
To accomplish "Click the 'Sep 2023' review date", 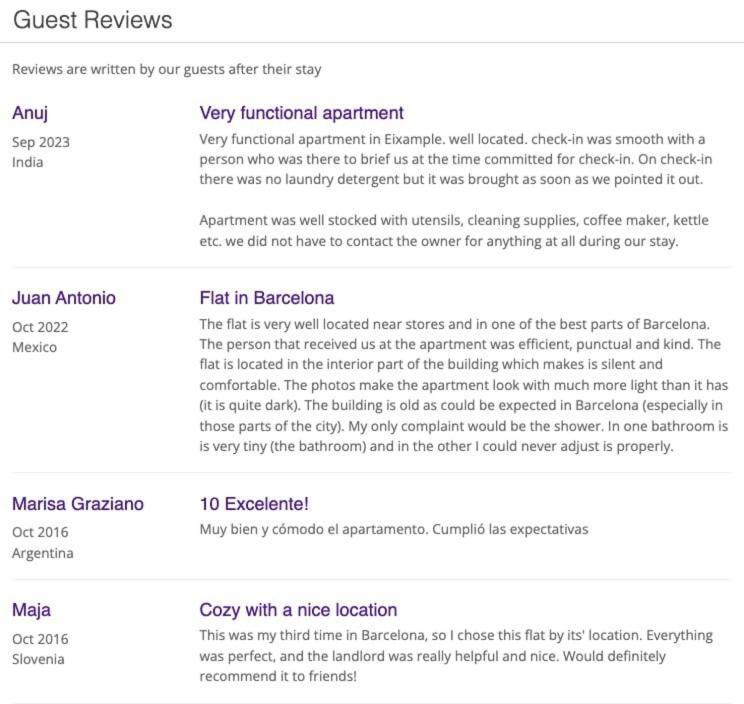I will pyautogui.click(x=41, y=142).
